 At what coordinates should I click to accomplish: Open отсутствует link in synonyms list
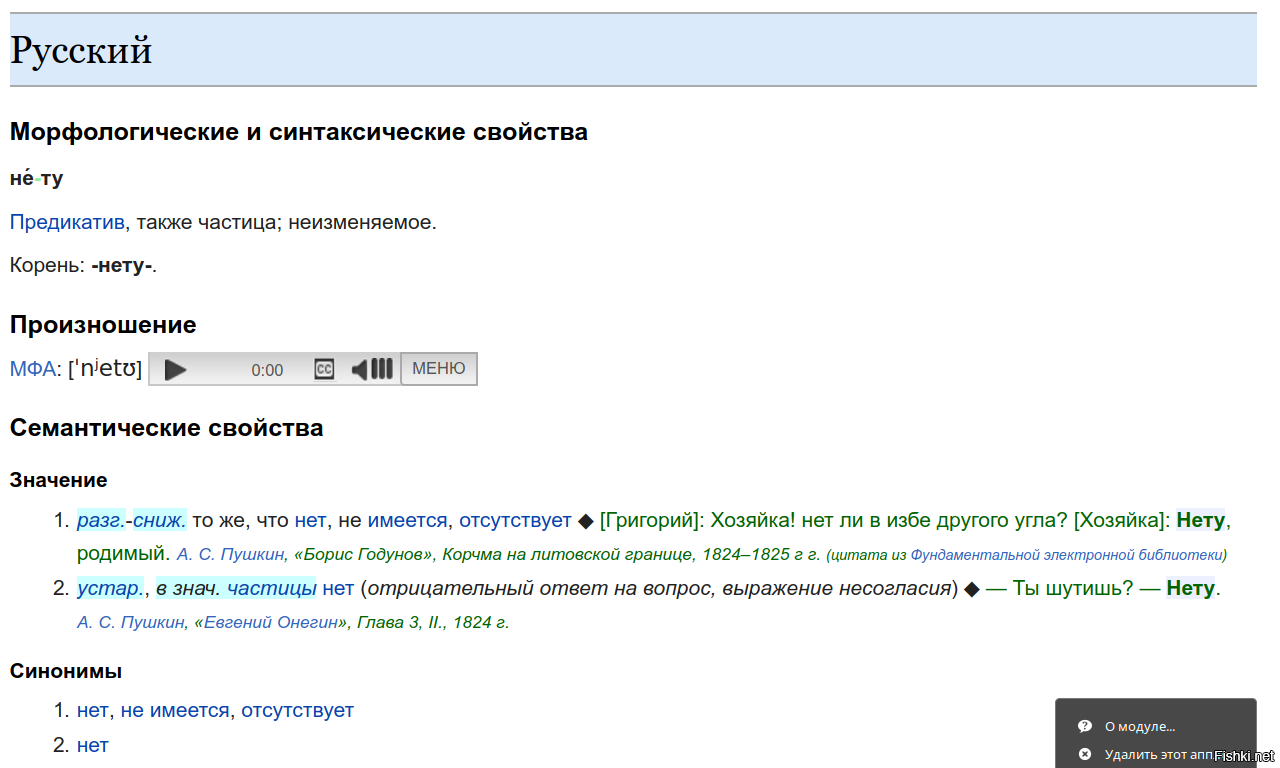tap(297, 710)
